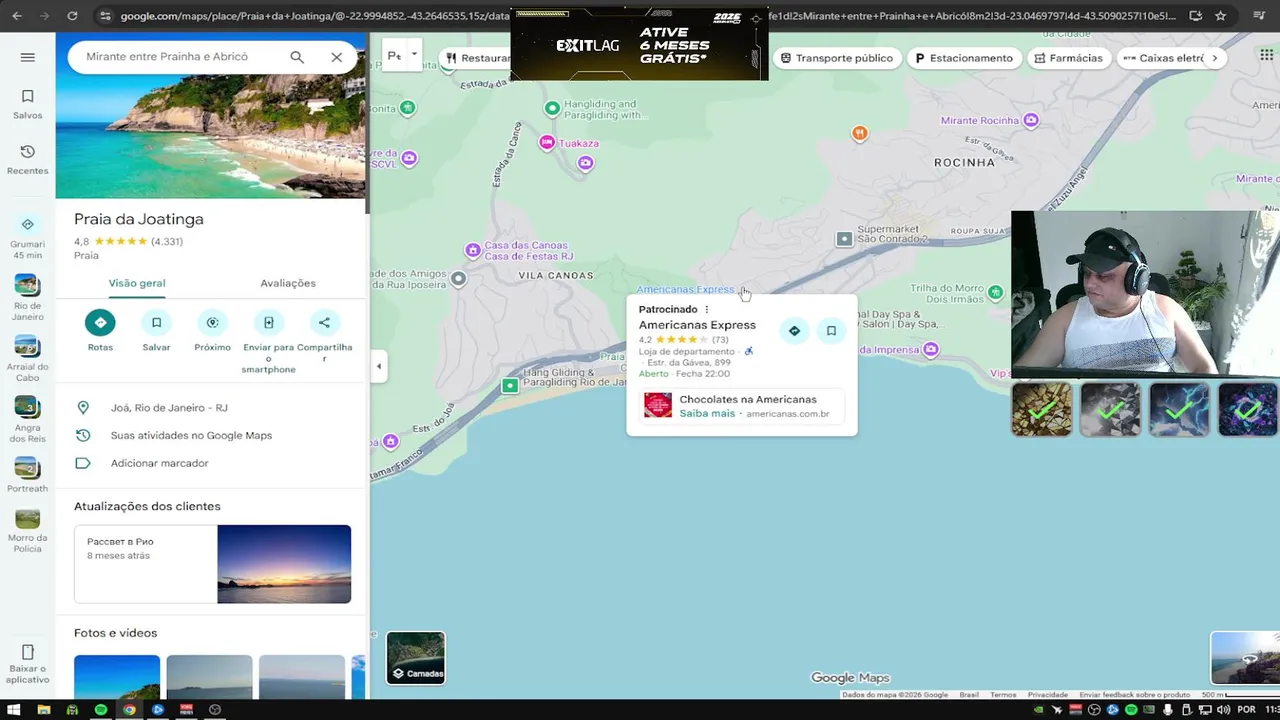This screenshot has width=1280, height=720.
Task: Select Farmácias filter chip
Action: pos(1068,58)
